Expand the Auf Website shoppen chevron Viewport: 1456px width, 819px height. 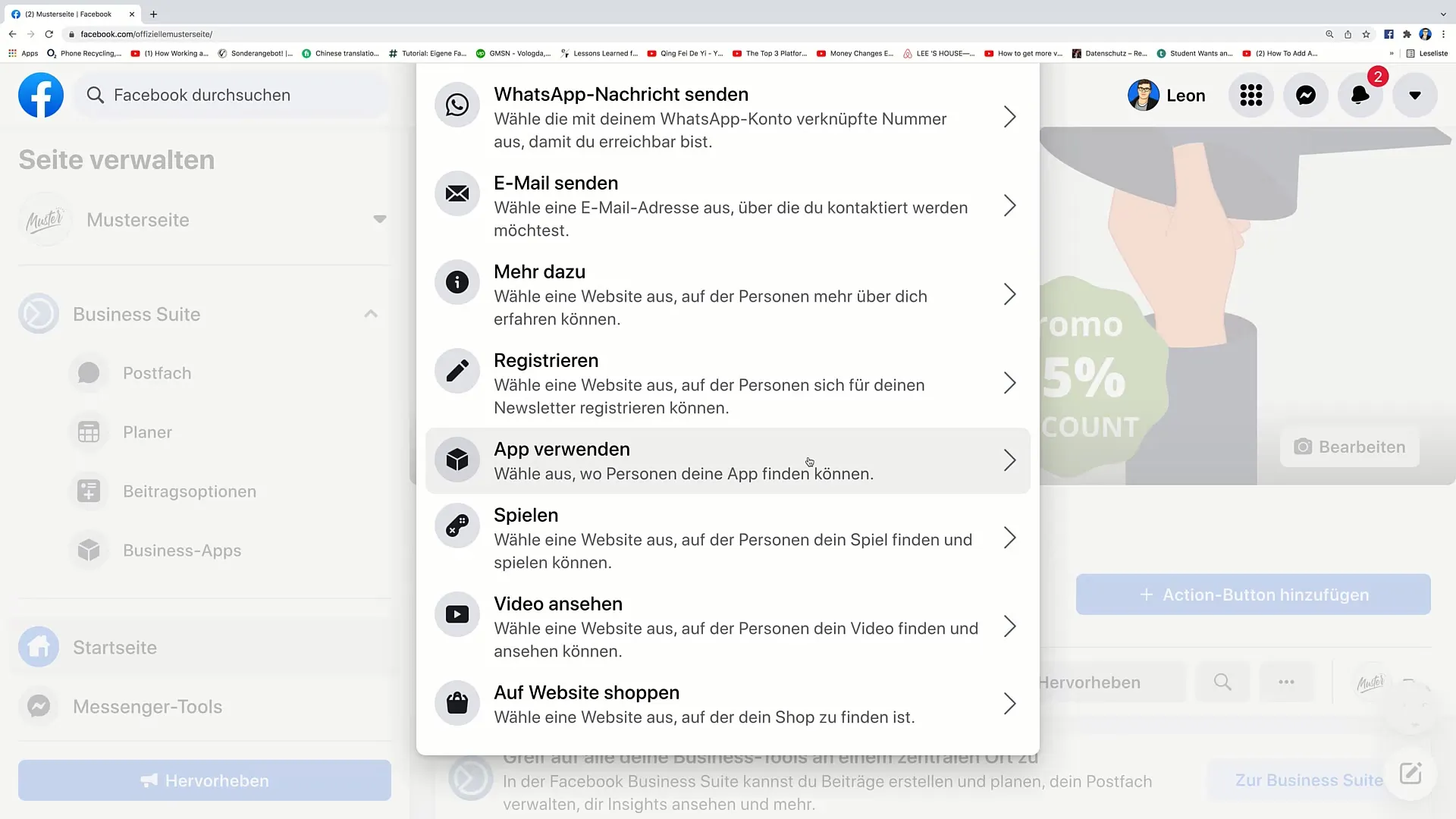(x=1009, y=704)
